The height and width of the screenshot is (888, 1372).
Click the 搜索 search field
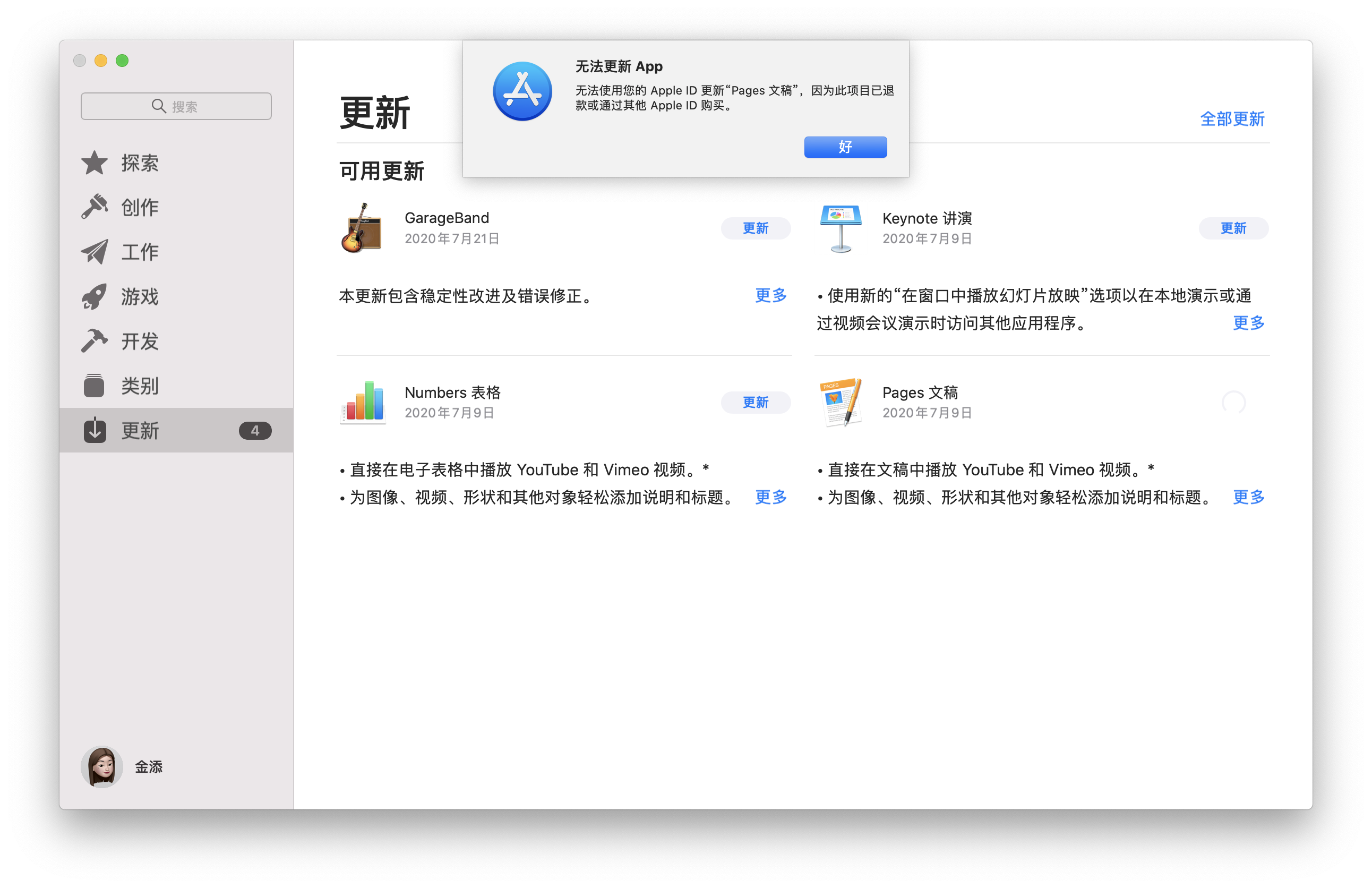(176, 106)
